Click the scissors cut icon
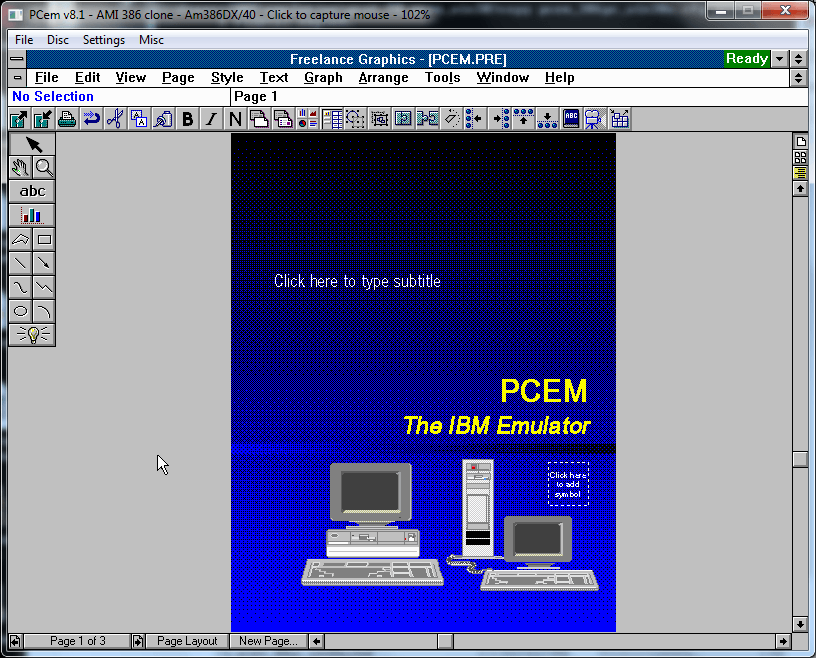816x658 pixels. point(115,119)
